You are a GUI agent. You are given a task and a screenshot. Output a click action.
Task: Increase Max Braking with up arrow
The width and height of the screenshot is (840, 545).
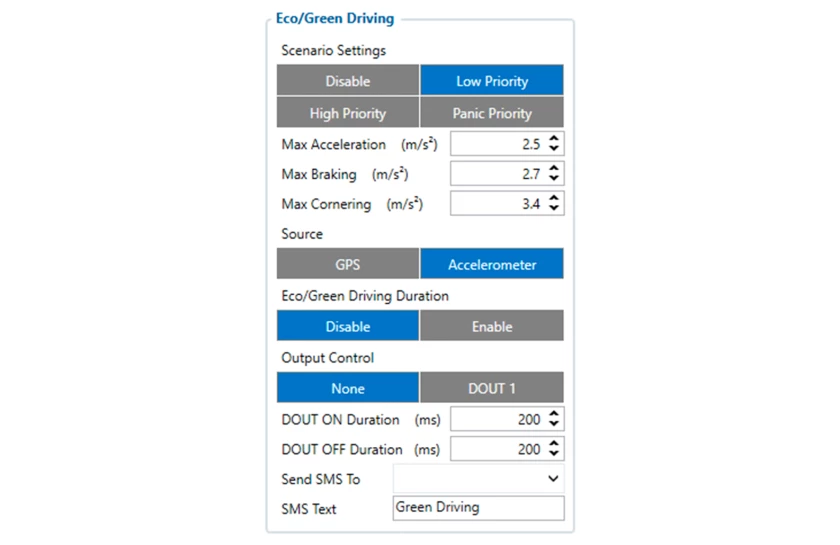[x=554, y=168]
